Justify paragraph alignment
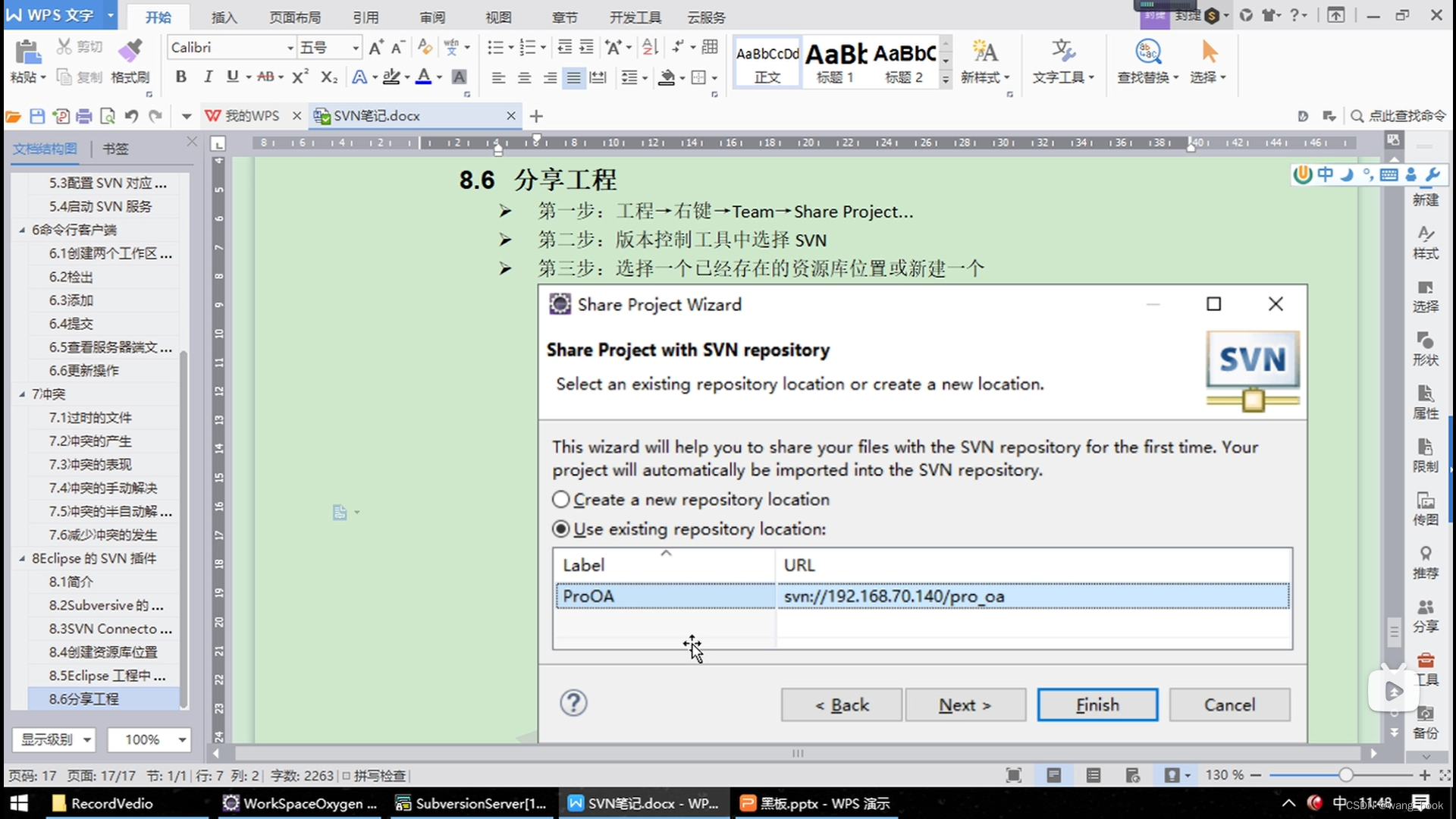The image size is (1456, 819). pos(574,77)
